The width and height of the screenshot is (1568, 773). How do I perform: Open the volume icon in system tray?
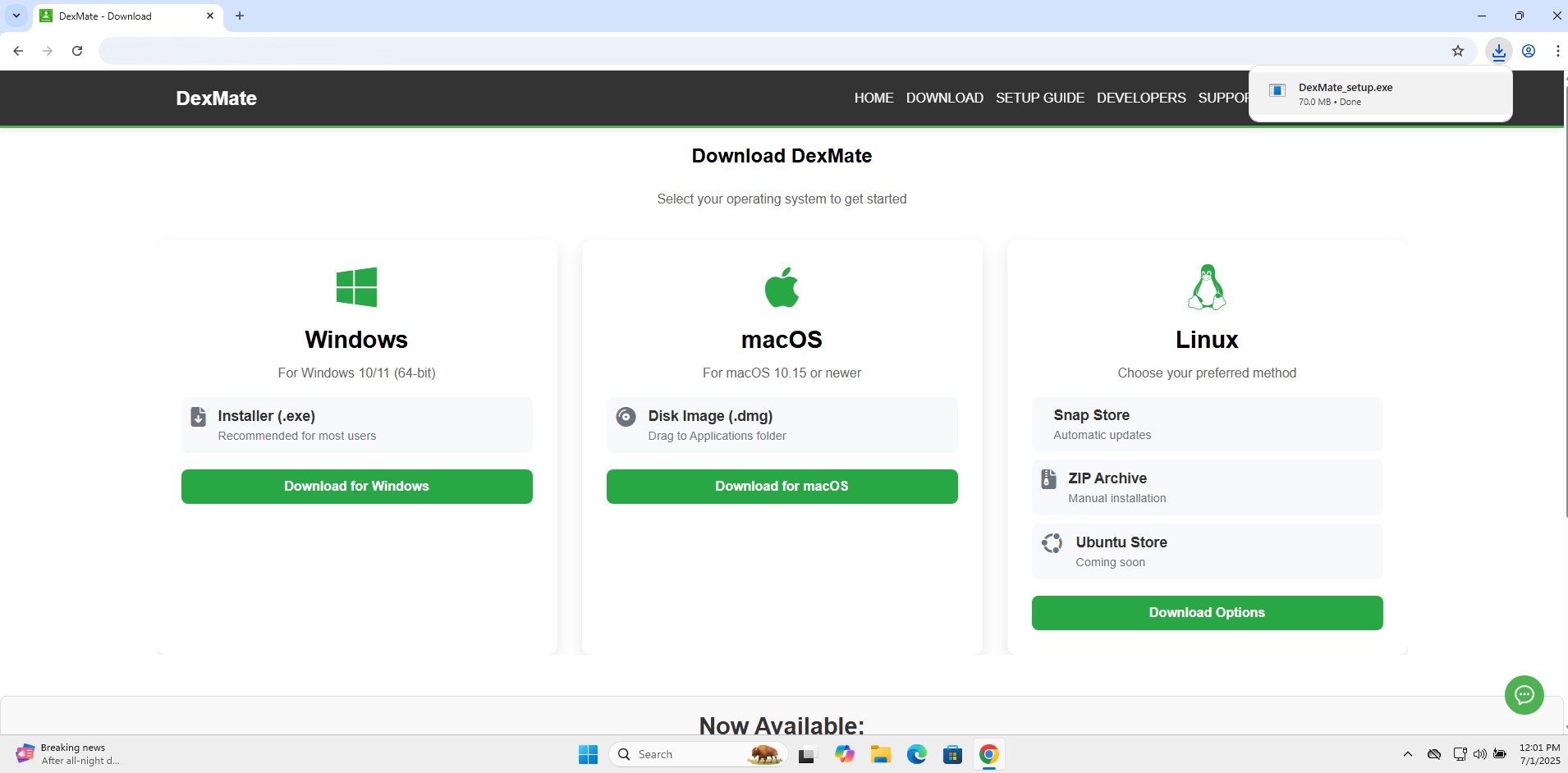click(1479, 754)
